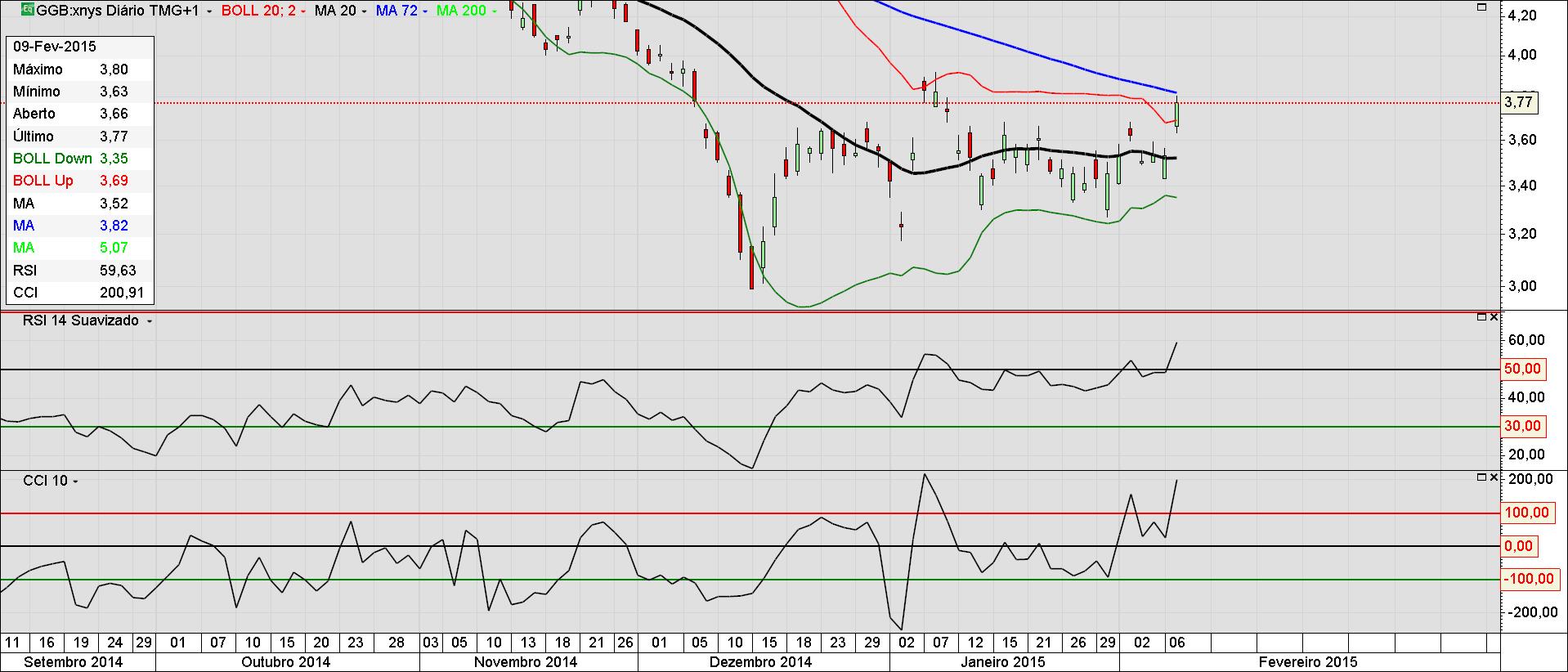Click the BOLL Up label
Screen dimensions: 1568x672
(43, 181)
